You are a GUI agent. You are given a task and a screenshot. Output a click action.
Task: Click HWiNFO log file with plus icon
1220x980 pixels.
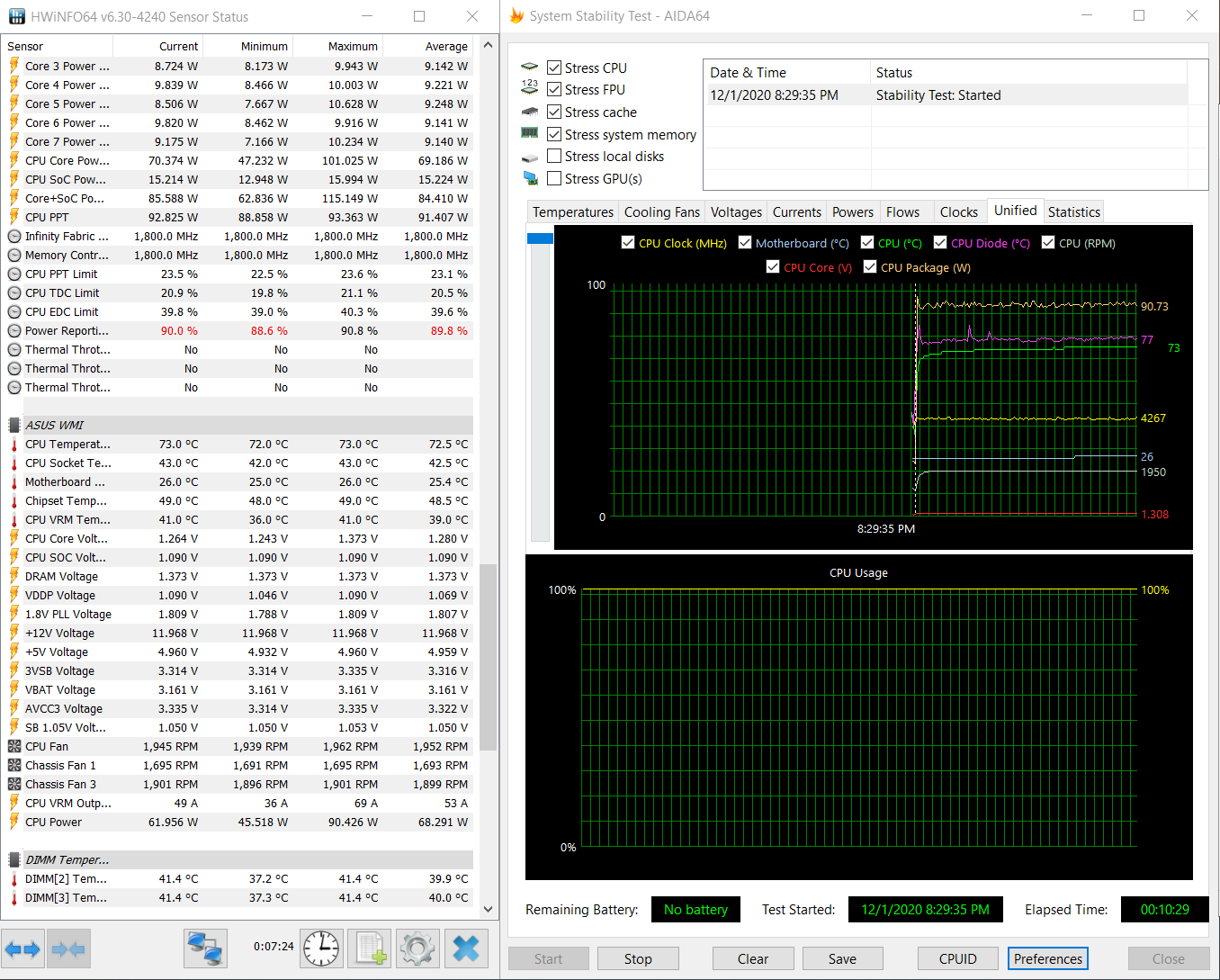(370, 949)
